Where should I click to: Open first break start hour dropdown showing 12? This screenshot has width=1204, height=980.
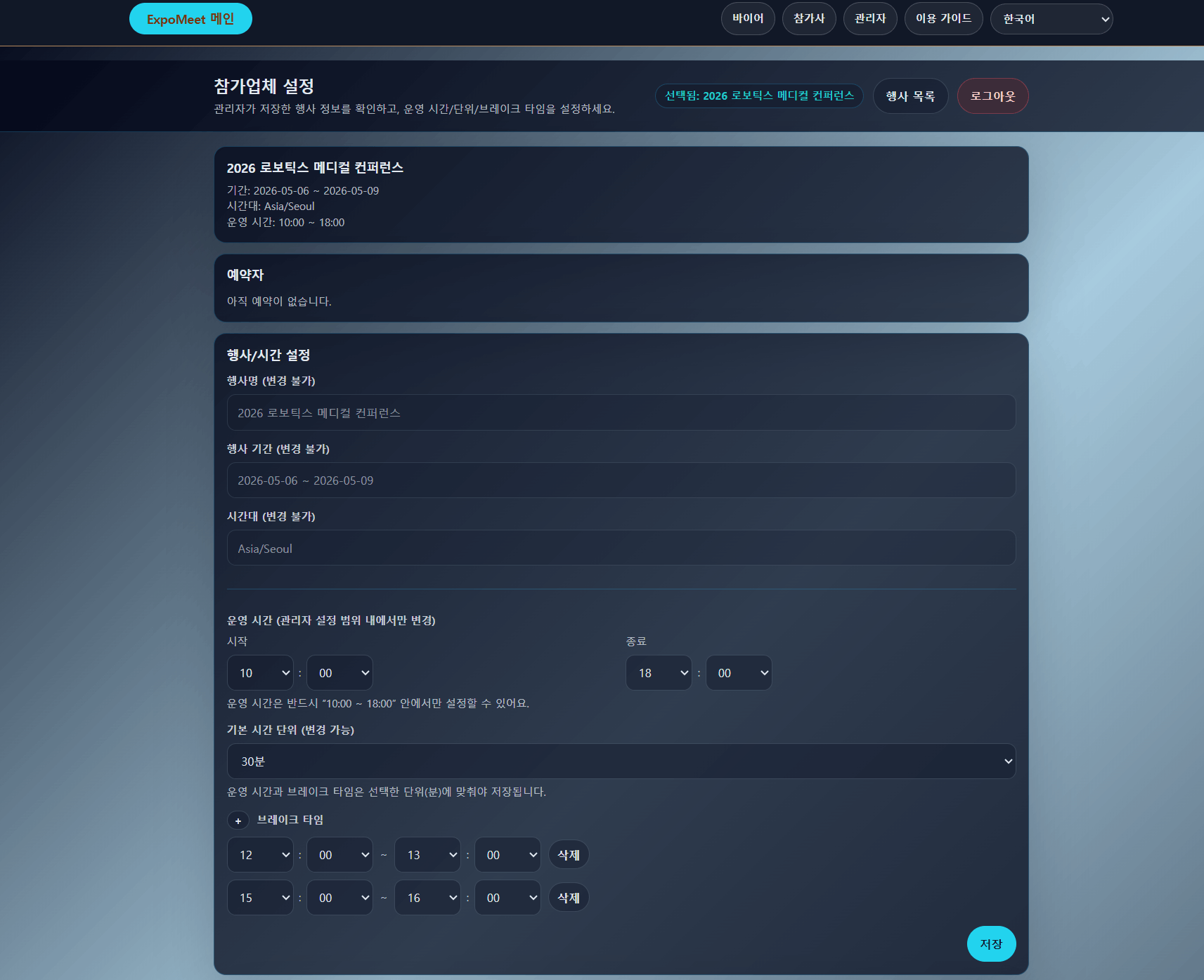click(259, 854)
